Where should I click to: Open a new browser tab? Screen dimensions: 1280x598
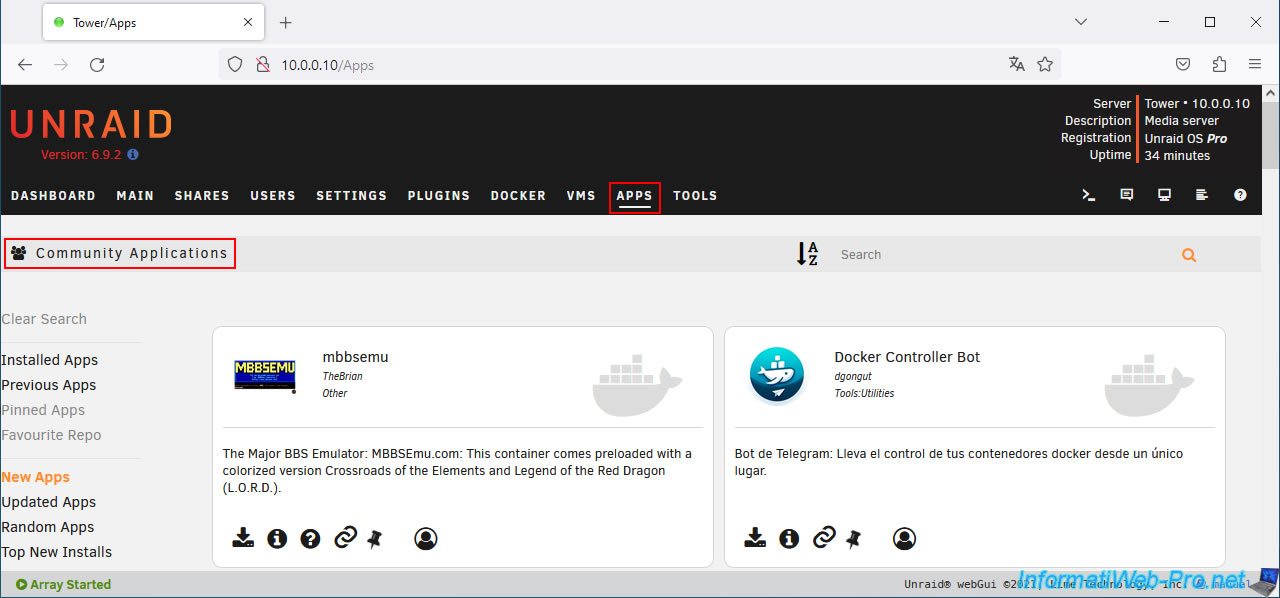click(286, 22)
